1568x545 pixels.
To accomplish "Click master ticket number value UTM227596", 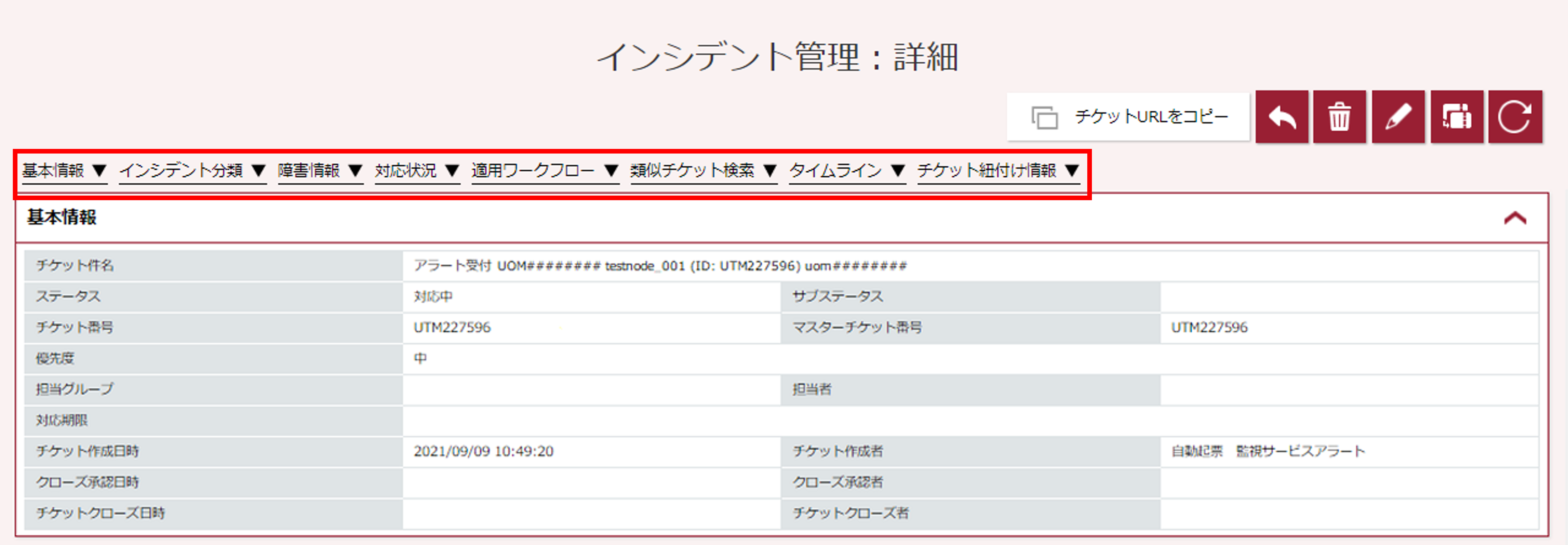I will [1209, 328].
